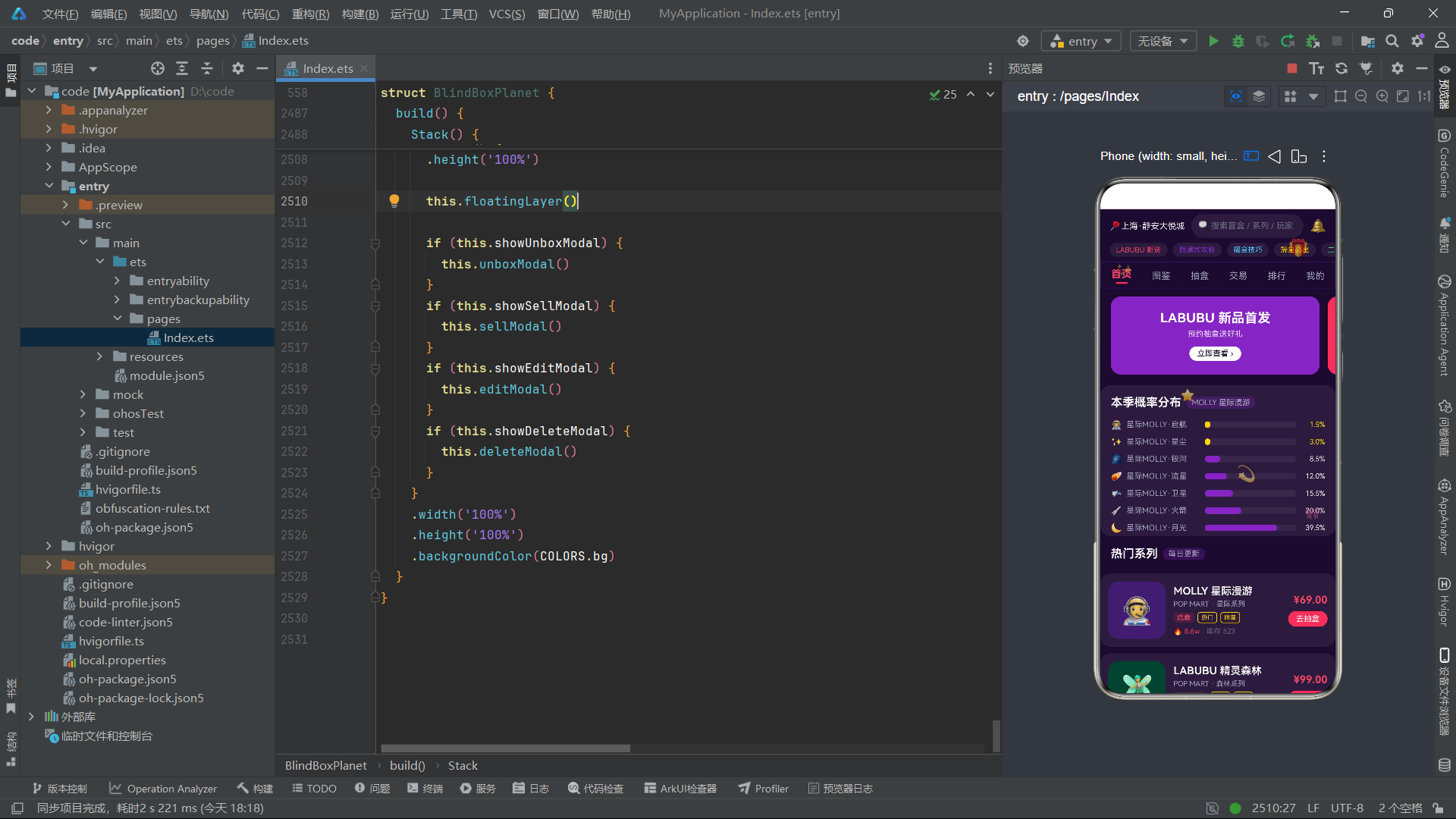Tap the 图鉴 tab in the preview
Viewport: 1456px width, 819px height.
point(1161,276)
